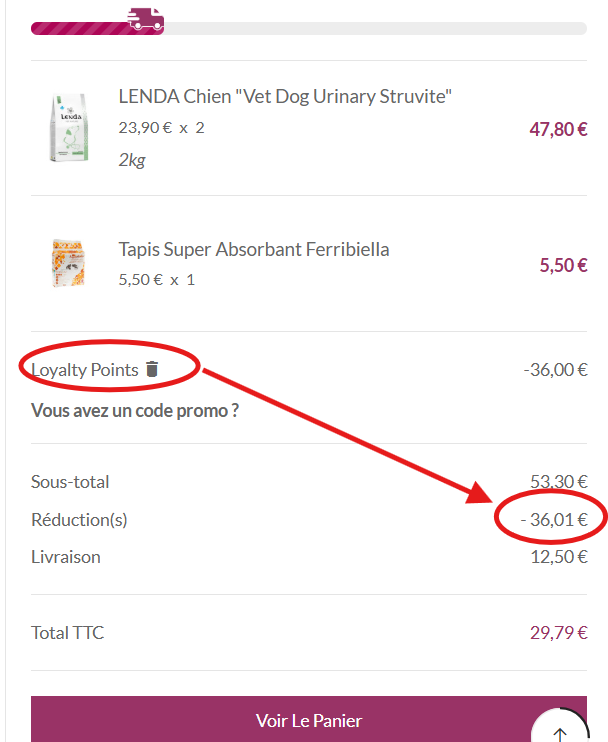Click the -36,00 € loyalty discount amount
608x742 pixels.
(555, 370)
